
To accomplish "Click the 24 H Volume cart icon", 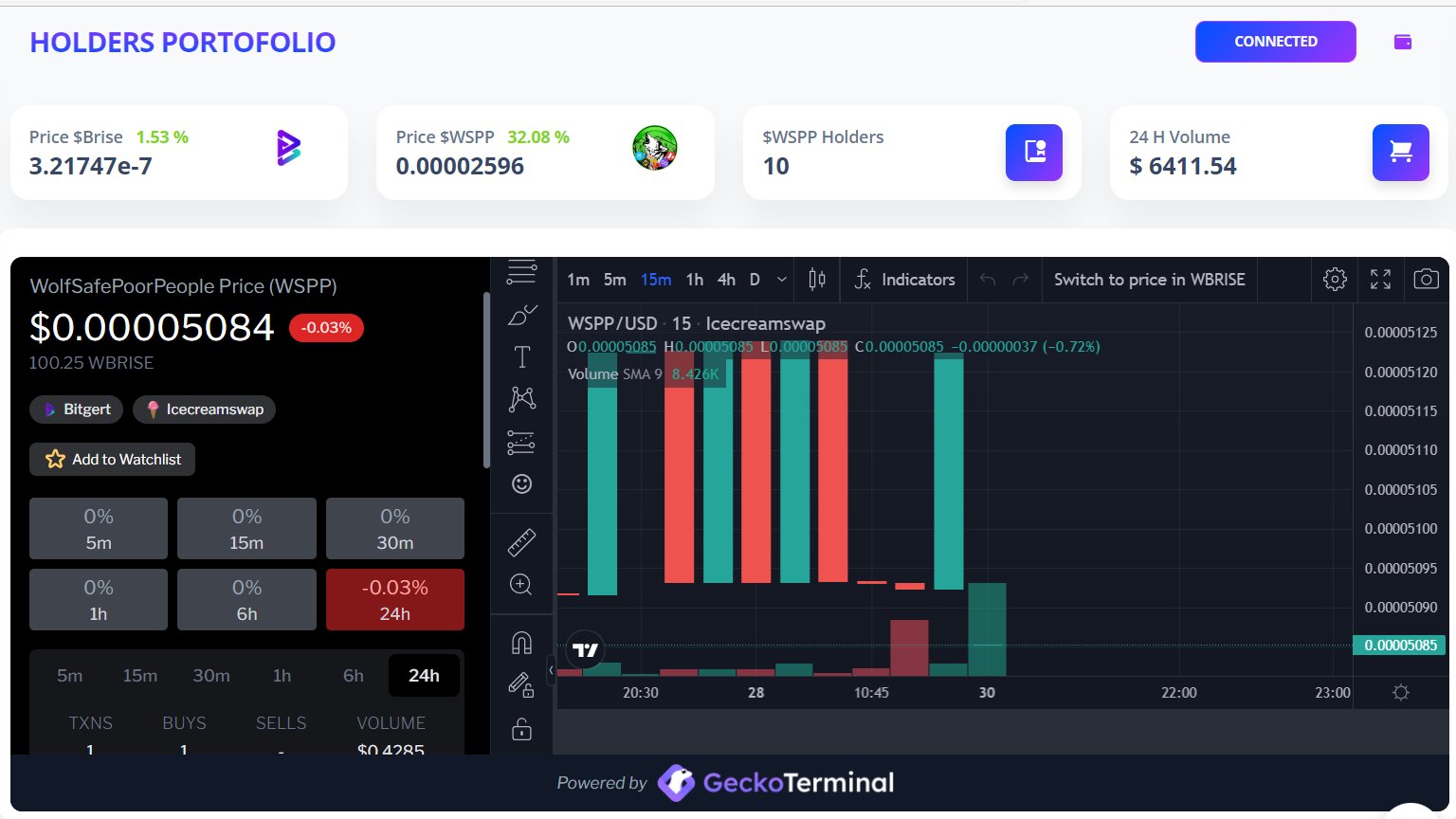I will 1401,153.
